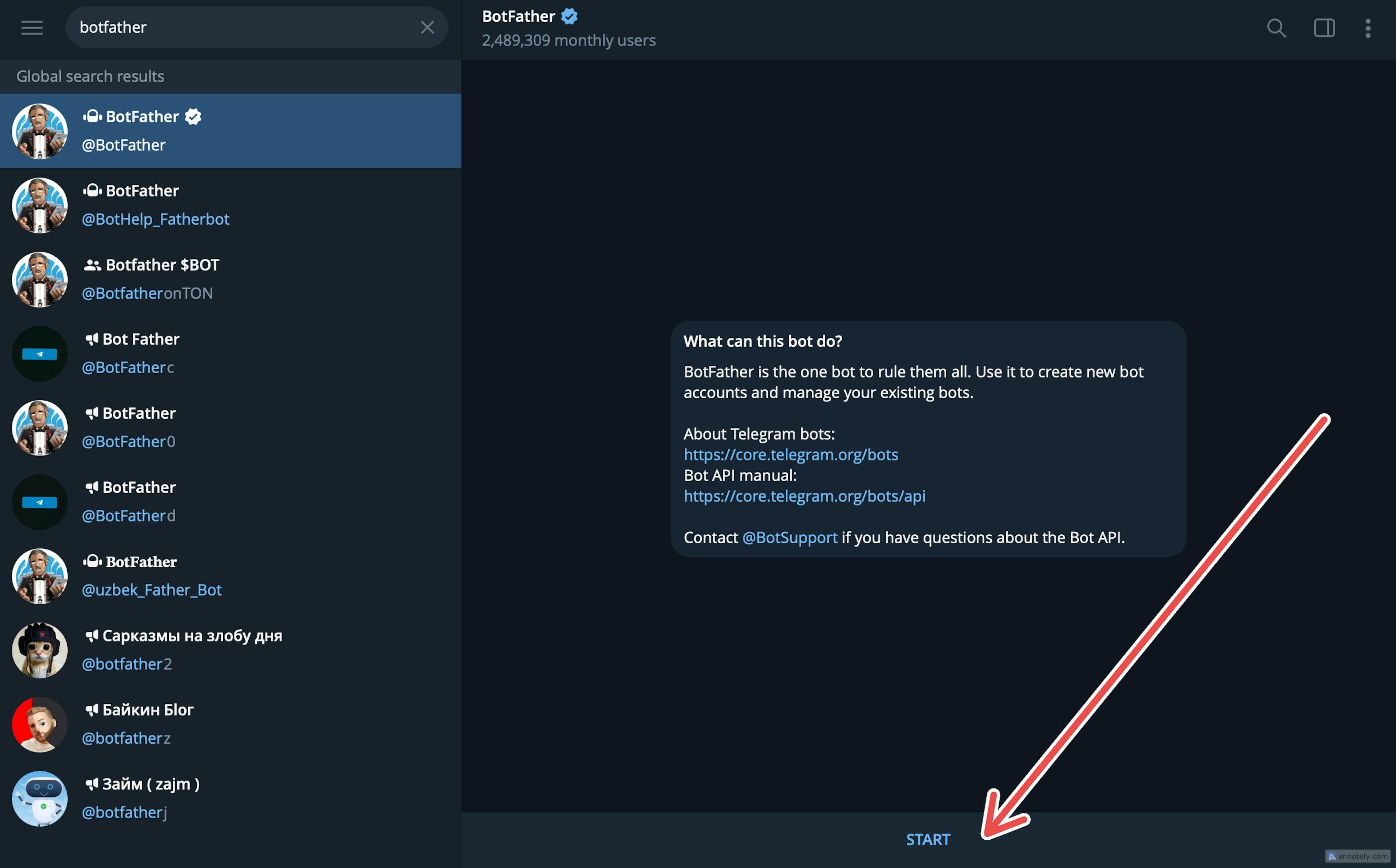
Task: Click megaphone icon beside Займ ( zajm )
Action: coord(92,784)
